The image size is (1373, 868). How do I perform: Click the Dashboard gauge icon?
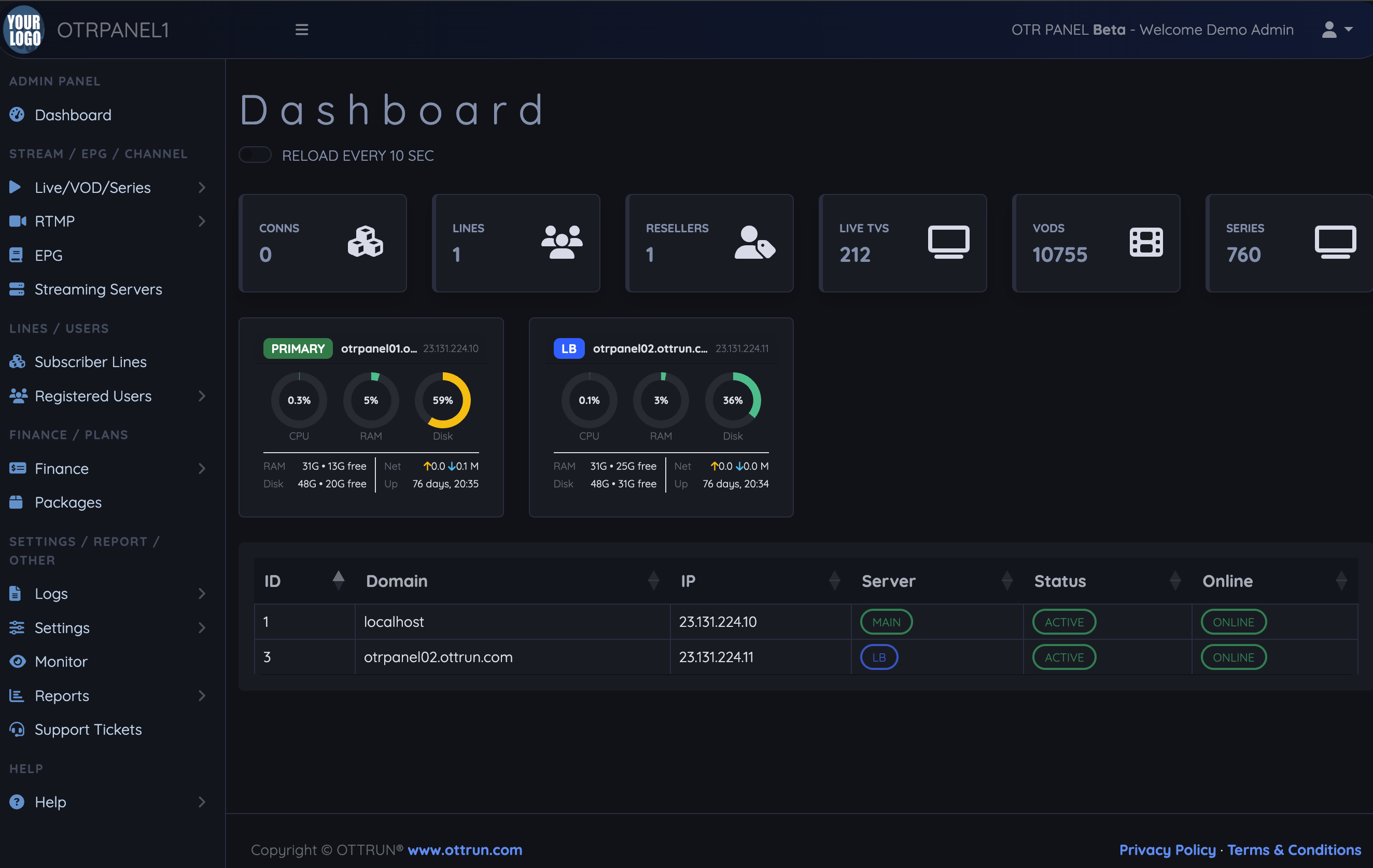tap(17, 115)
